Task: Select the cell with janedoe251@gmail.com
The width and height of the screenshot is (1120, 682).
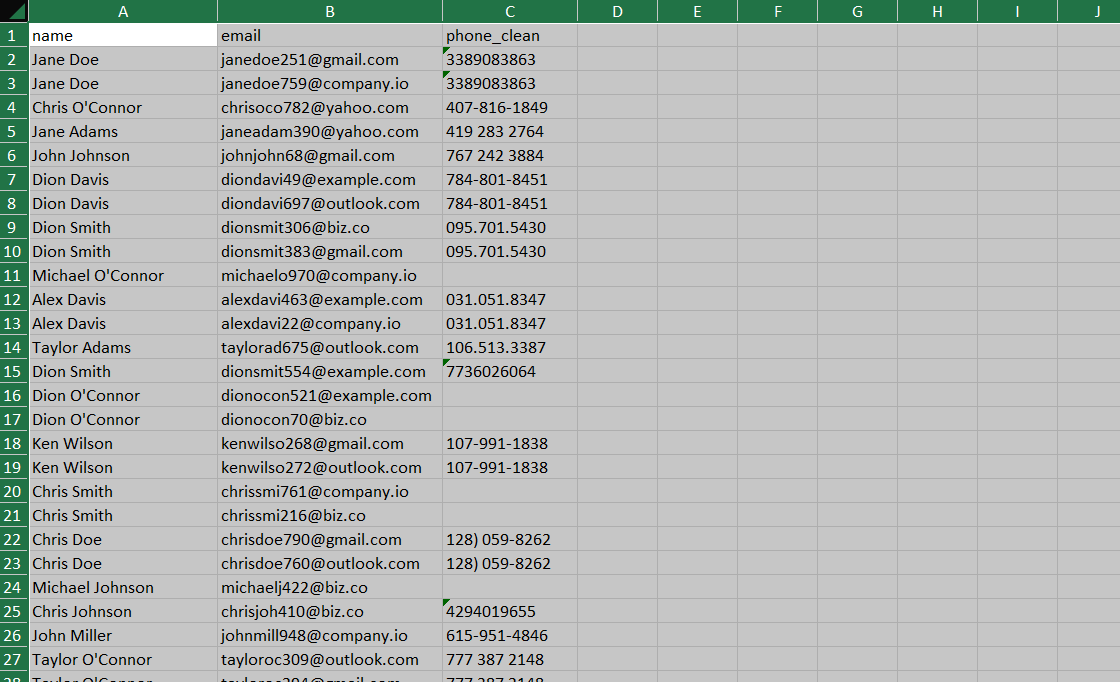Action: pyautogui.click(x=330, y=59)
